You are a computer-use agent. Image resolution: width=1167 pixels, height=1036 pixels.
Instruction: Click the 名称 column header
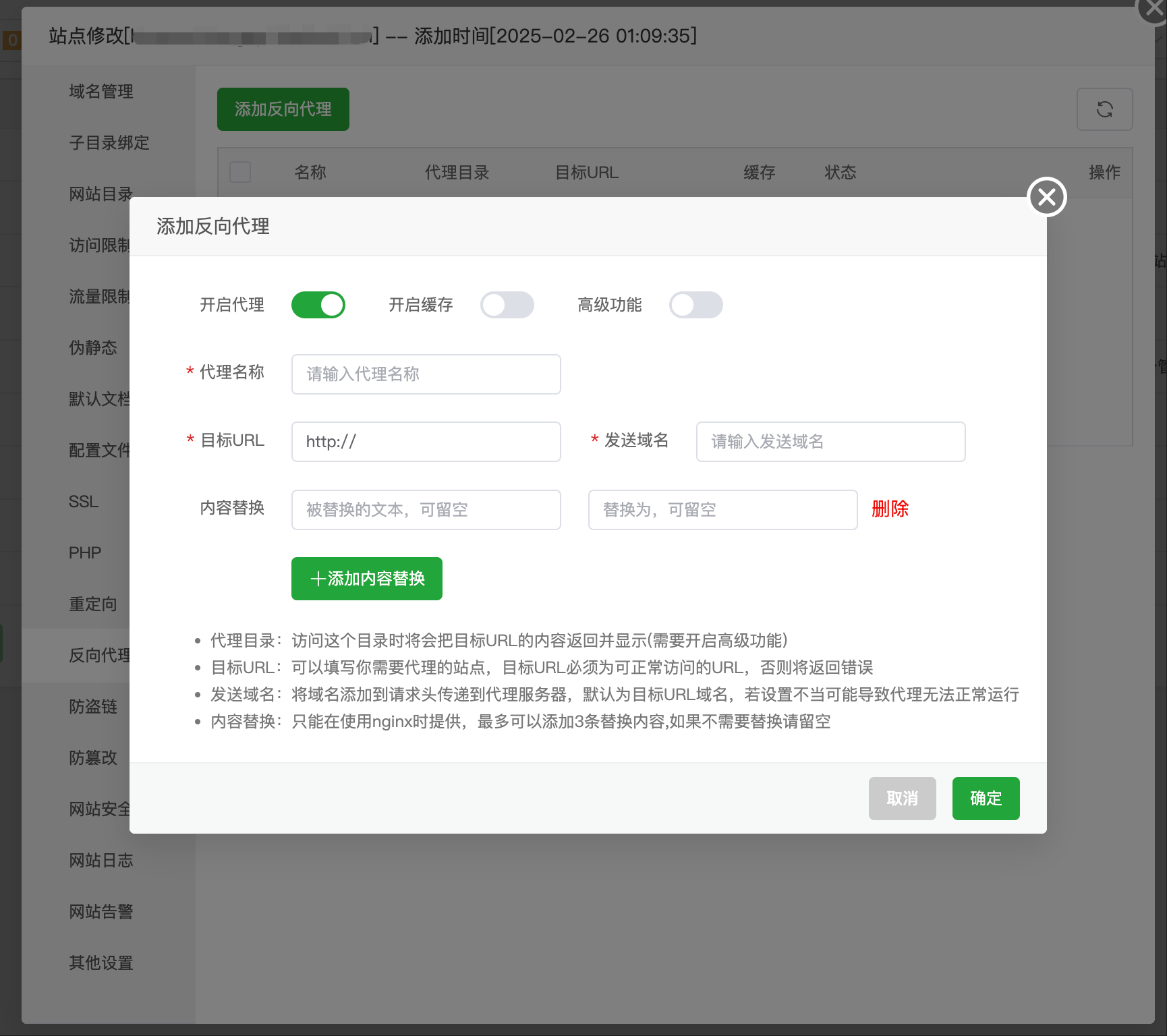click(310, 172)
